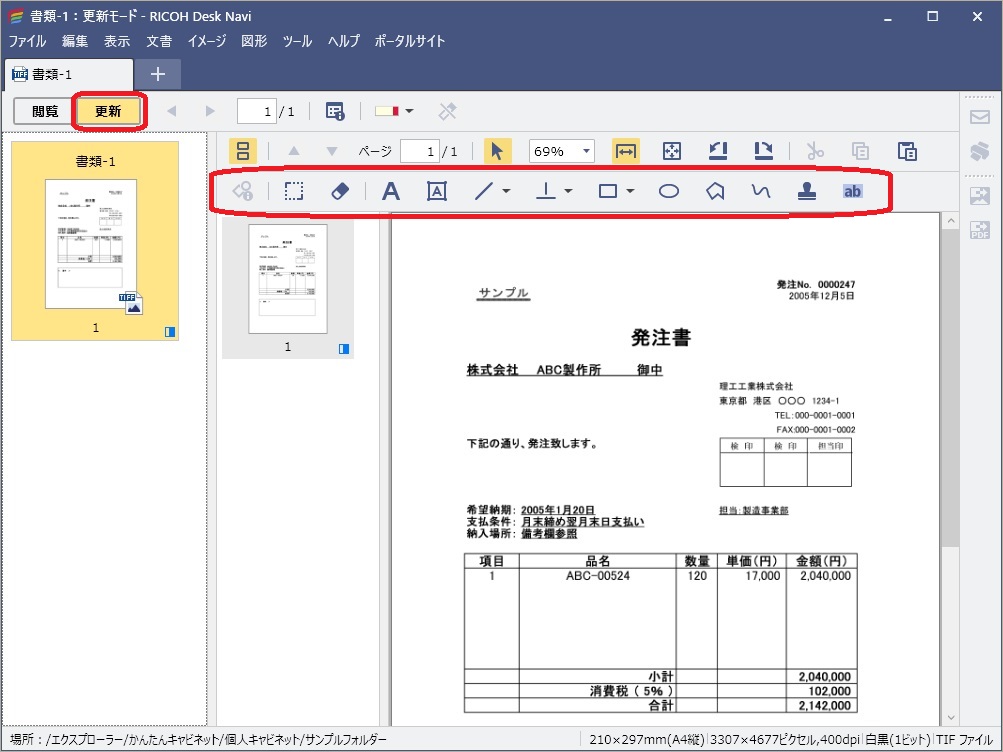Switch to 閲覧 viewing mode
This screenshot has height=752, width=1003.
(x=45, y=111)
